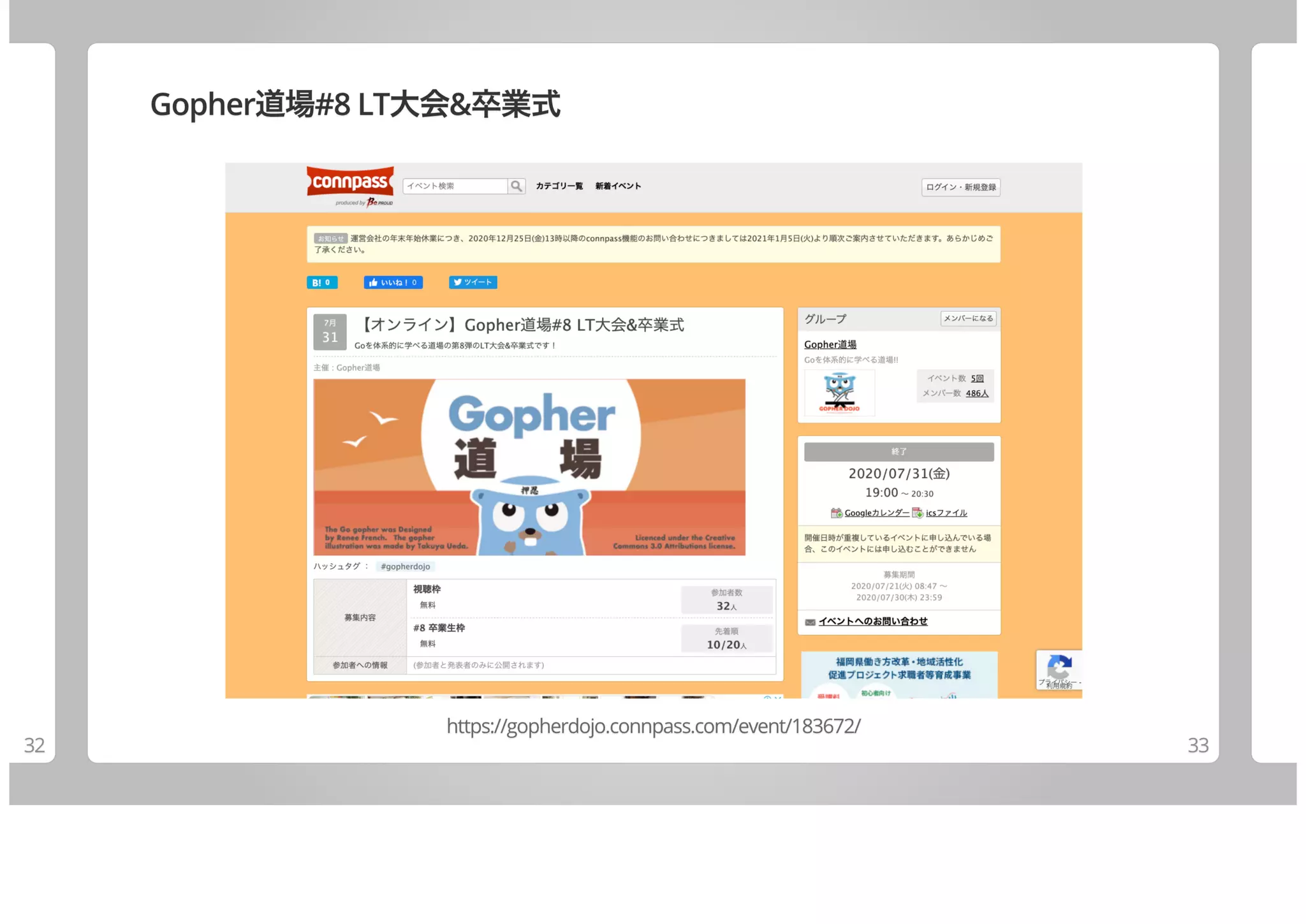The height and width of the screenshot is (924, 1306).
Task: Open イベントへのお問い合わせ link
Action: click(x=873, y=621)
